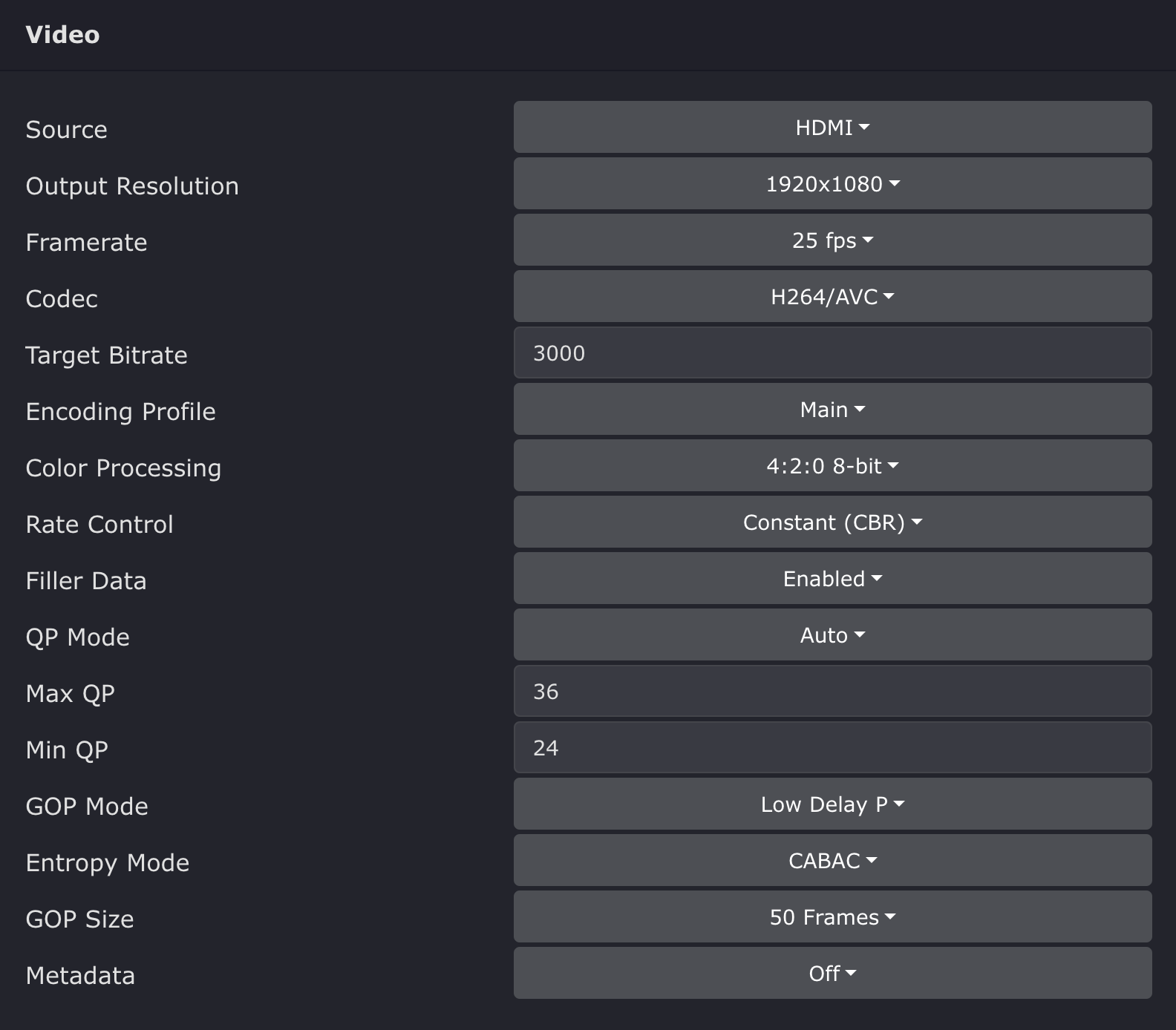Open the QP Mode Auto dropdown
This screenshot has width=1176, height=1030.
[x=832, y=635]
